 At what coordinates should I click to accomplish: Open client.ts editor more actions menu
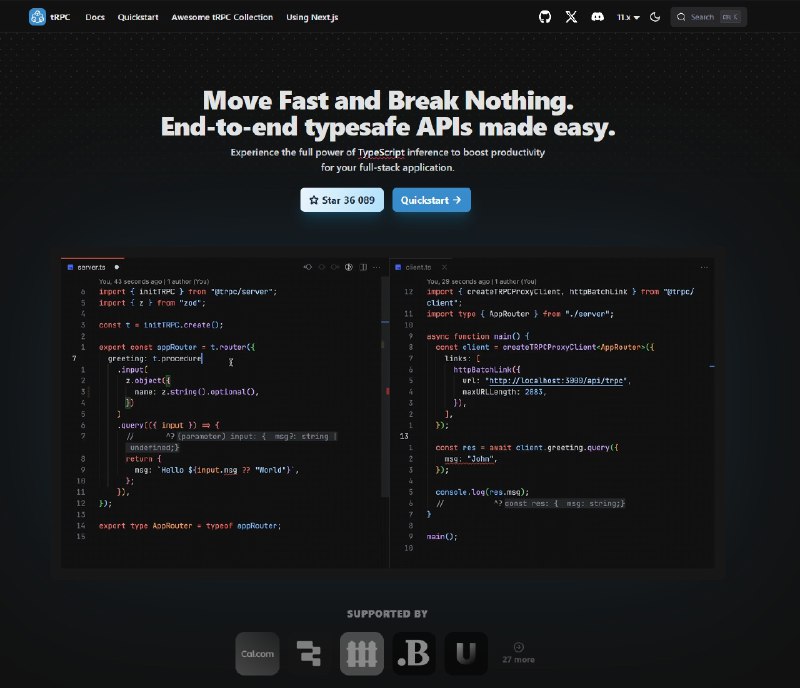click(704, 267)
